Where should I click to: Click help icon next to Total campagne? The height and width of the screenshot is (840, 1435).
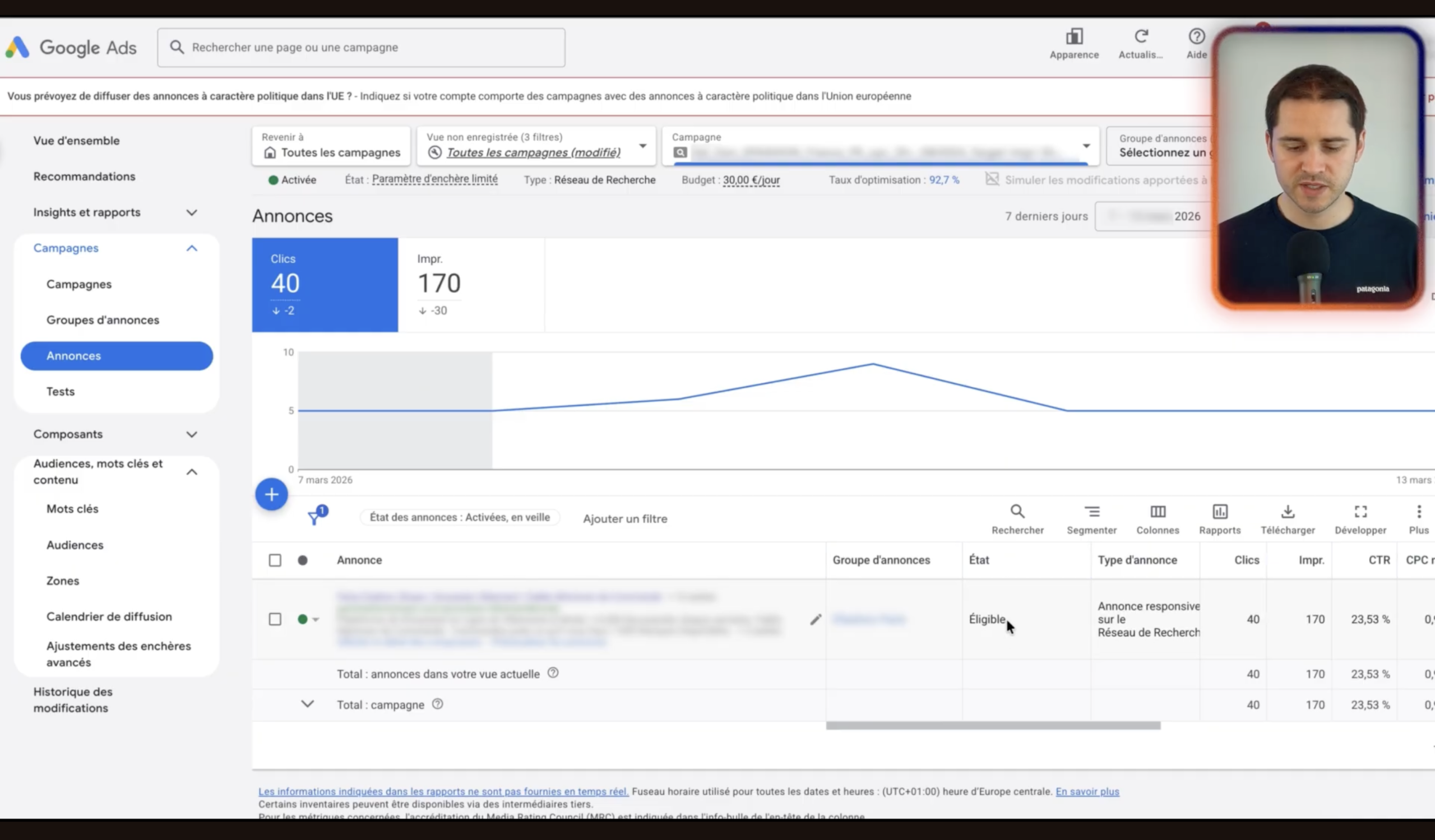tap(437, 704)
